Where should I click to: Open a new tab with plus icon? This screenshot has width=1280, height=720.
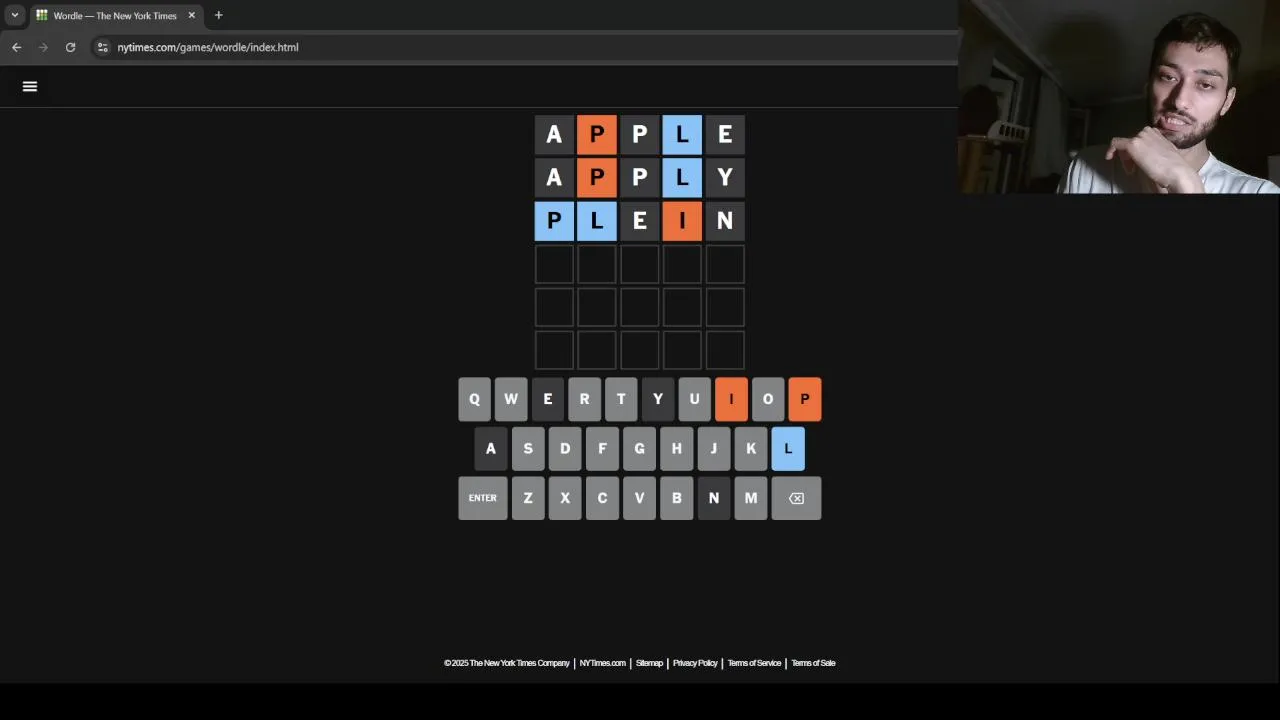click(218, 15)
